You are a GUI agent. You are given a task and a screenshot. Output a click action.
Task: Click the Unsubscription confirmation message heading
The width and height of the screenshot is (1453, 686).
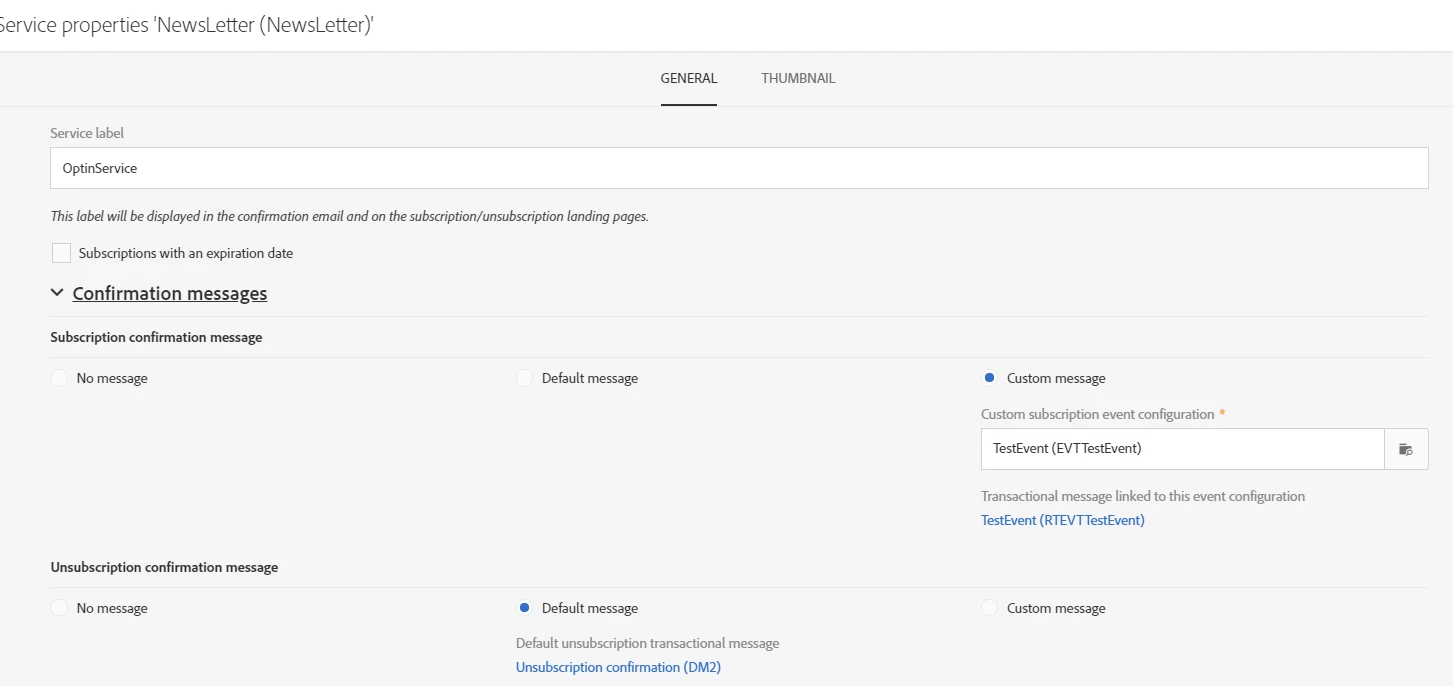click(x=164, y=567)
